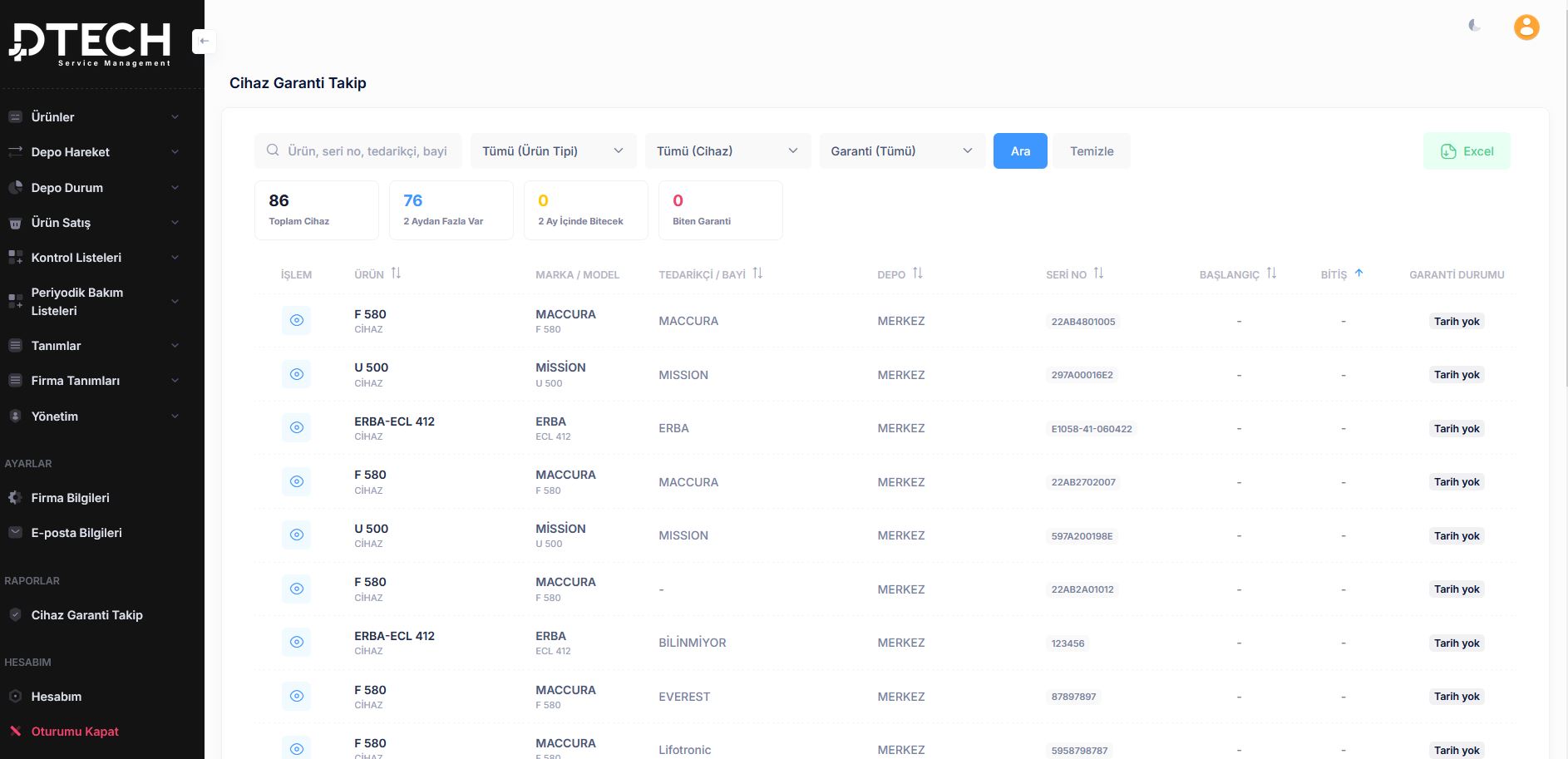1568x759 pixels.
Task: View details for serial 297A00016E2 device
Action: pyautogui.click(x=297, y=374)
